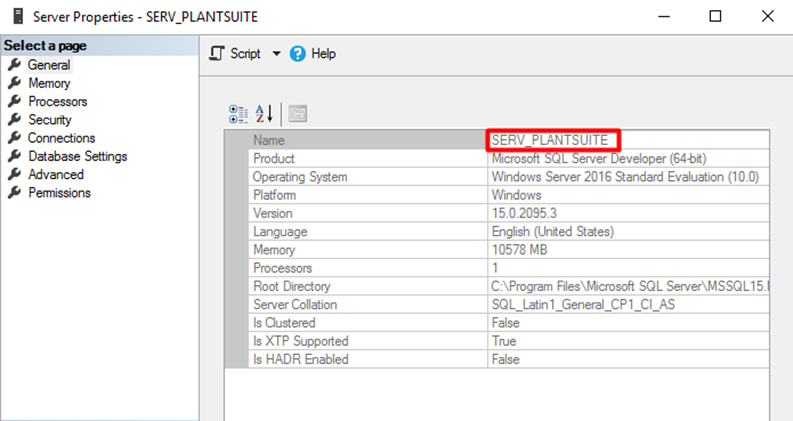Click the English (United States) value
Screen dimensions: 793x421
[553, 231]
